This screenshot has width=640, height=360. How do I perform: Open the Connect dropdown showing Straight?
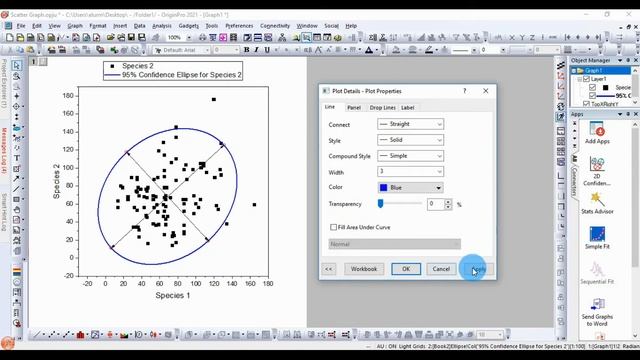[x=411, y=124]
